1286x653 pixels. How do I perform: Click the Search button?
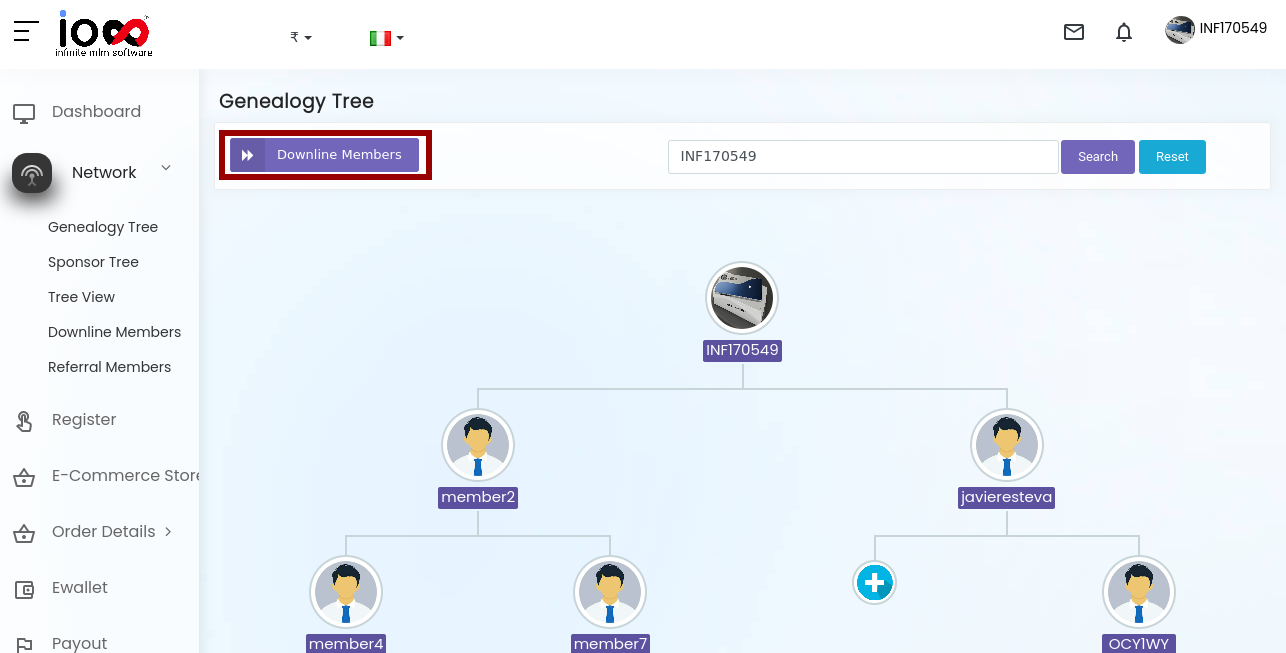[x=1098, y=157]
